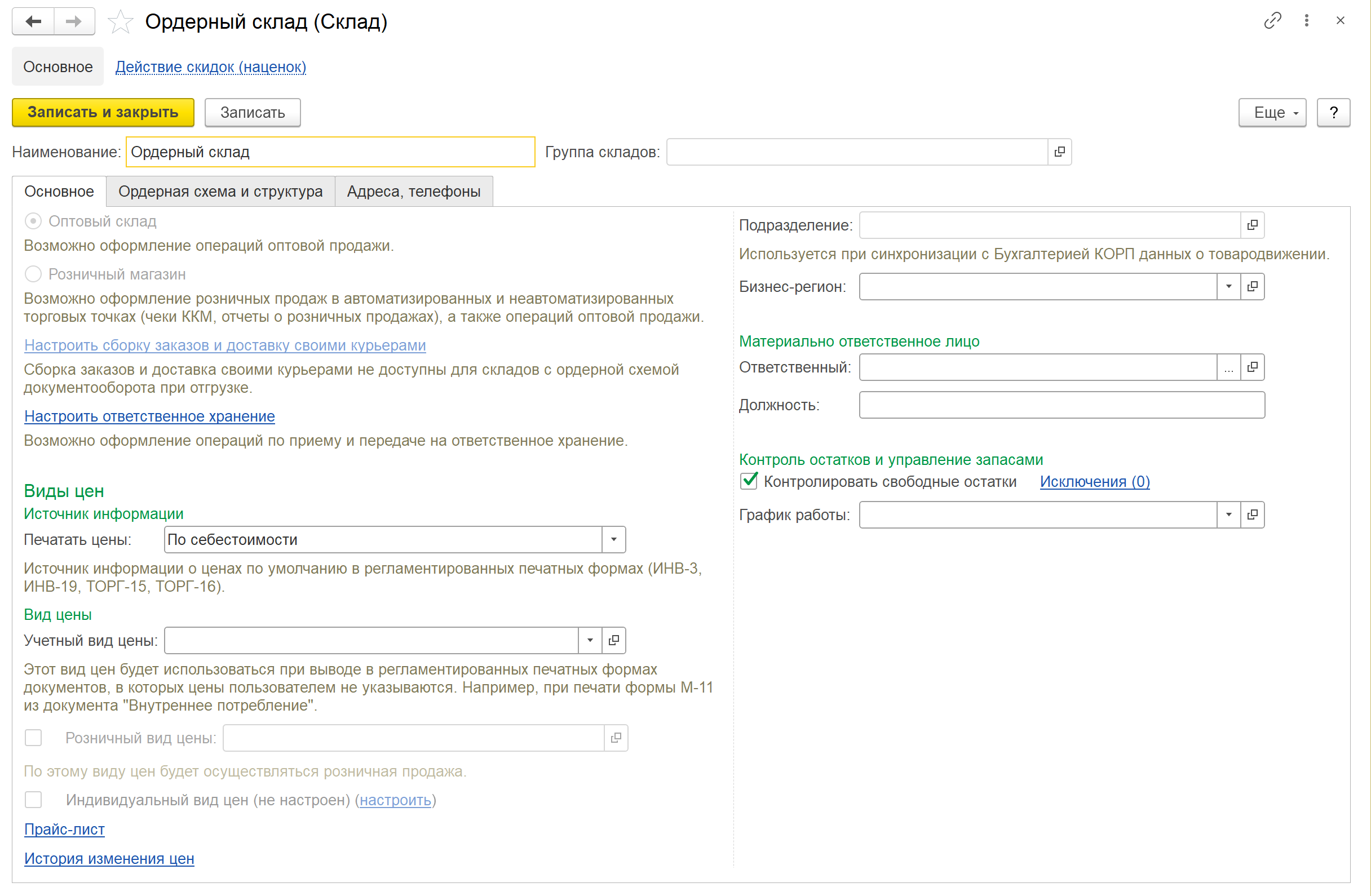Open the Группа складов field selection icon
The width and height of the screenshot is (1371, 896).
(x=1059, y=152)
